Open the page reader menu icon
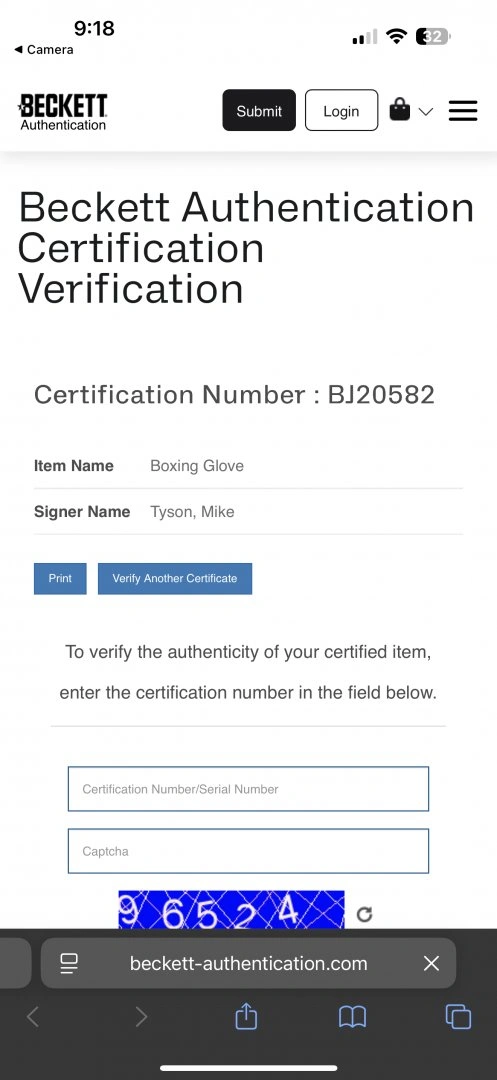This screenshot has height=1080, width=497. tap(70, 963)
